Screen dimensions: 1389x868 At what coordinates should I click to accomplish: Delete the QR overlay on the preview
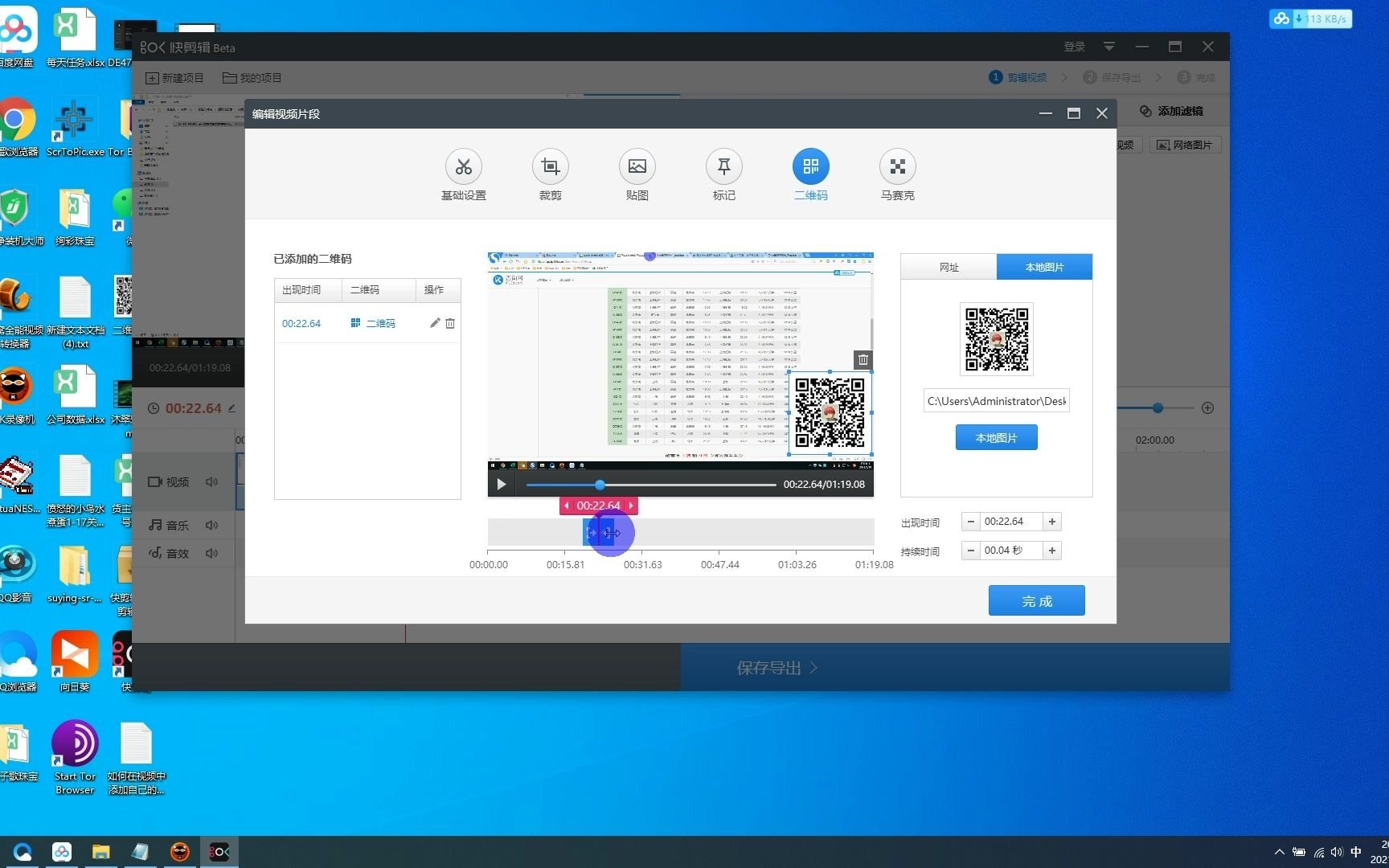click(862, 359)
